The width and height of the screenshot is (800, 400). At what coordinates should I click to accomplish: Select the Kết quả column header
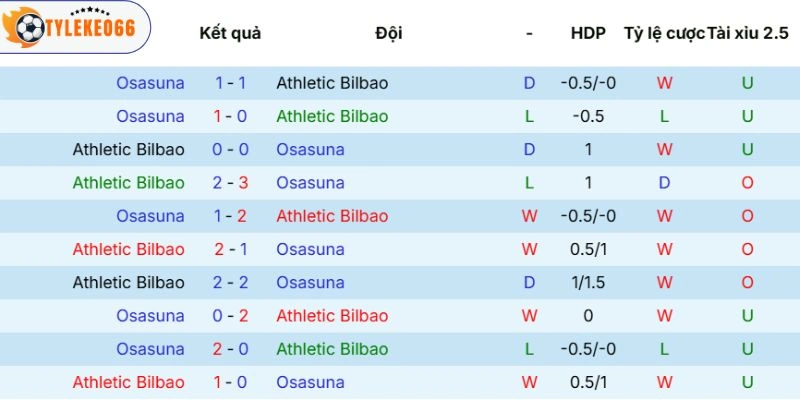tap(230, 33)
